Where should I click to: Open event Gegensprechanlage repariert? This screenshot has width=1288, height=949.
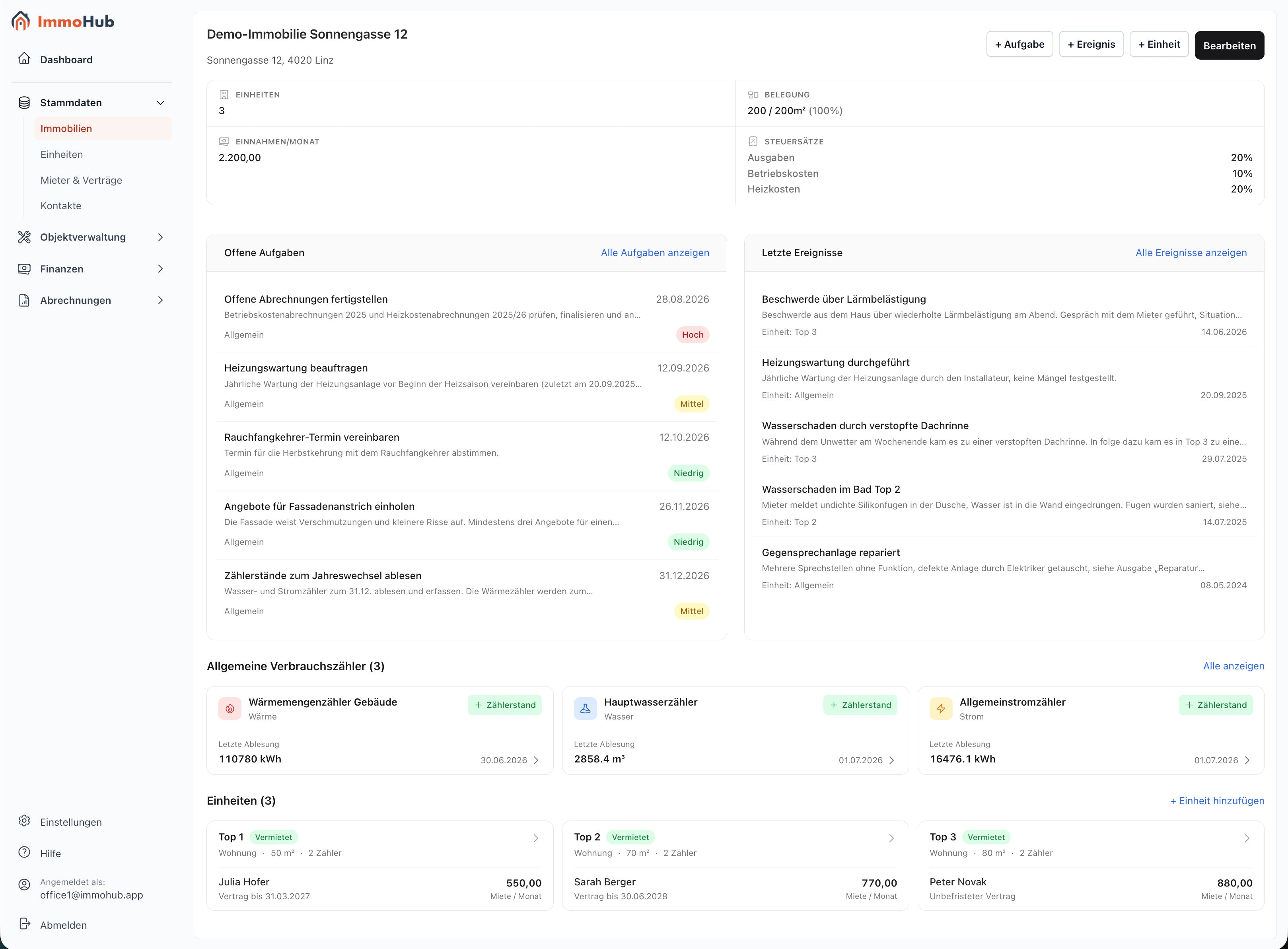(x=1004, y=569)
